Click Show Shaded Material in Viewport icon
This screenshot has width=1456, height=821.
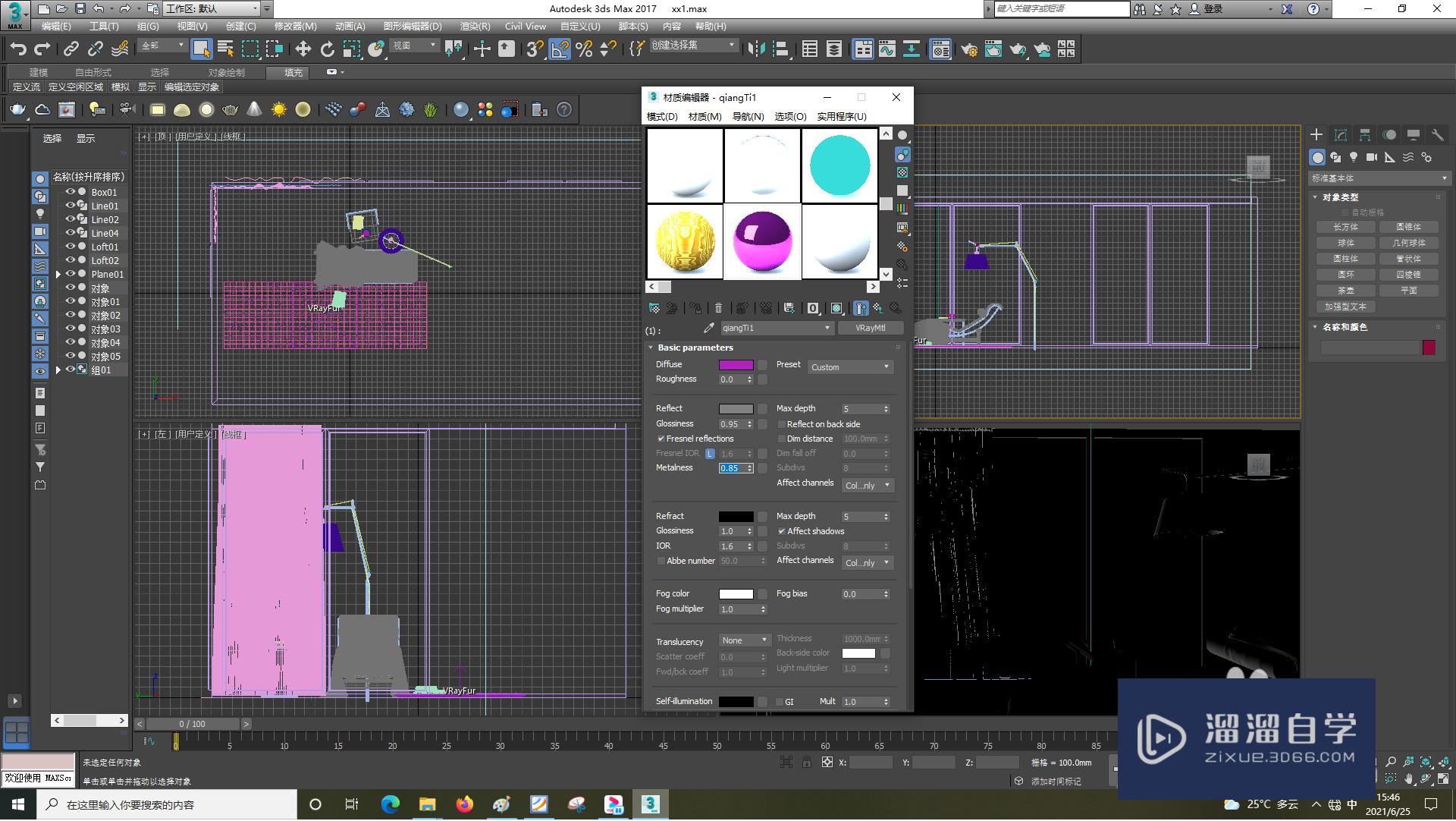coord(836,308)
